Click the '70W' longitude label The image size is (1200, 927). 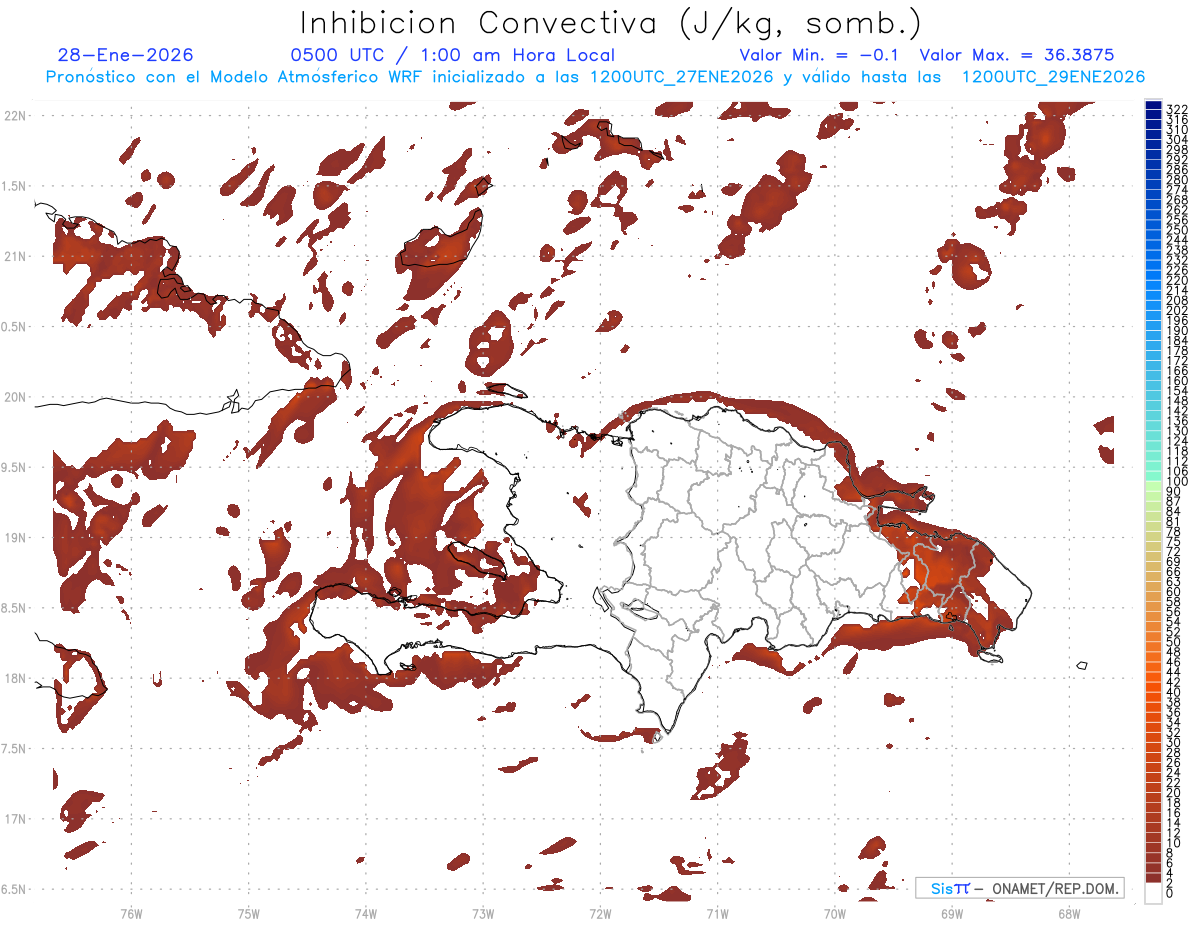tap(835, 913)
